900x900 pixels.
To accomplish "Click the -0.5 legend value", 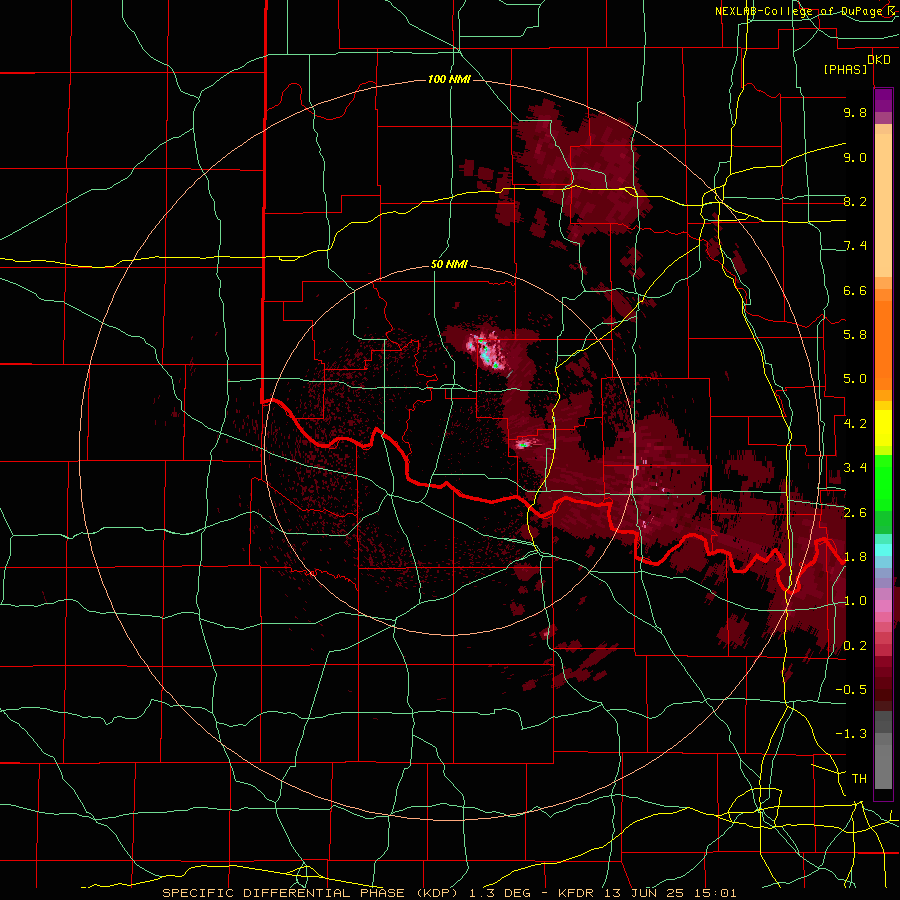I will (851, 690).
